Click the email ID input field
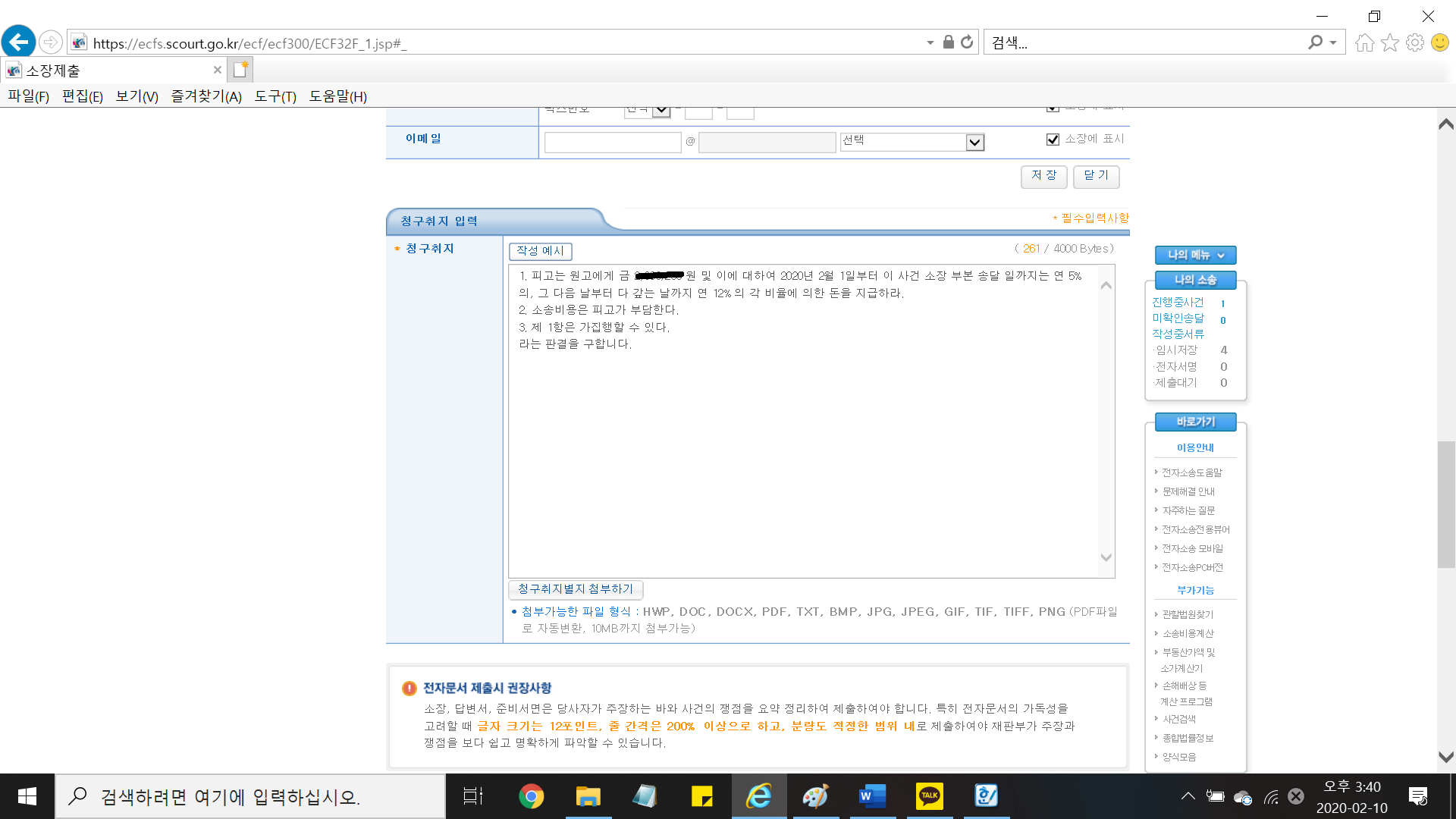 pos(613,142)
